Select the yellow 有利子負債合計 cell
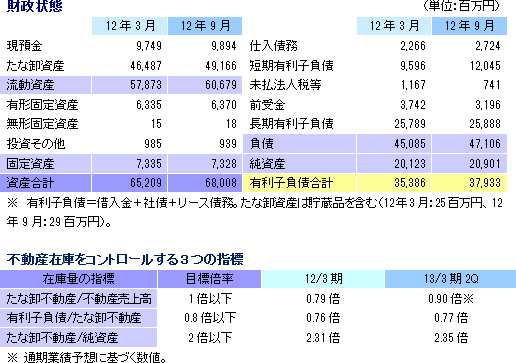The image size is (516, 363). 299,183
